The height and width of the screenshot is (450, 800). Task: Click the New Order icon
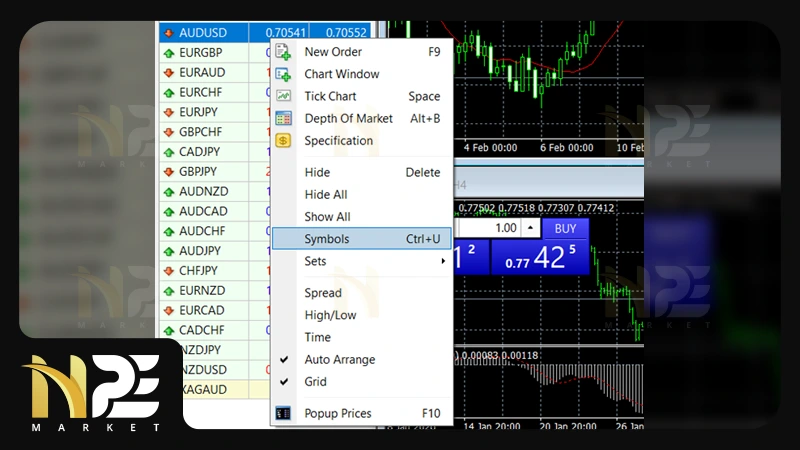point(283,52)
